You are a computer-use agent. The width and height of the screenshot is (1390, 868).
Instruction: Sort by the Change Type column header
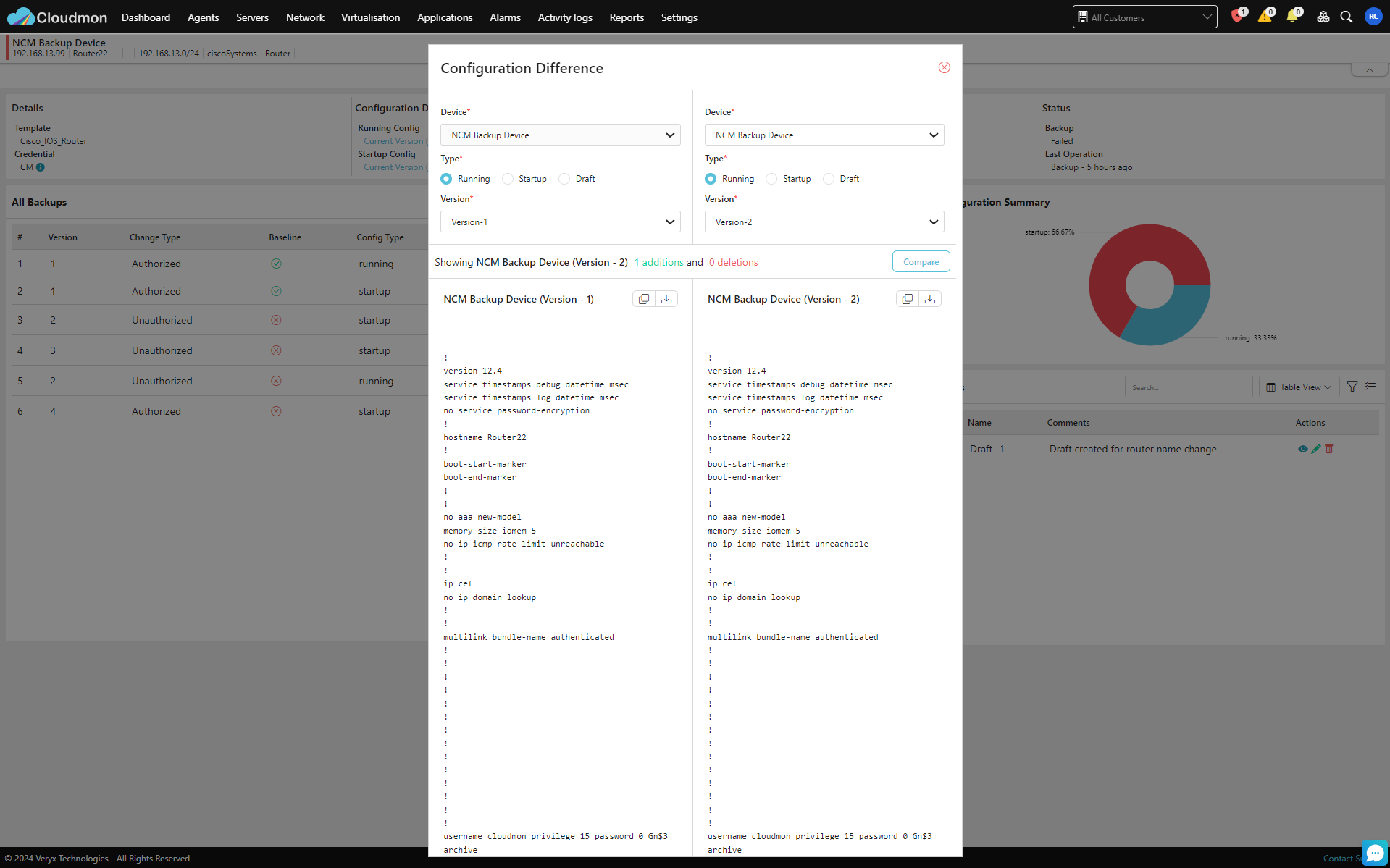pyautogui.click(x=155, y=237)
